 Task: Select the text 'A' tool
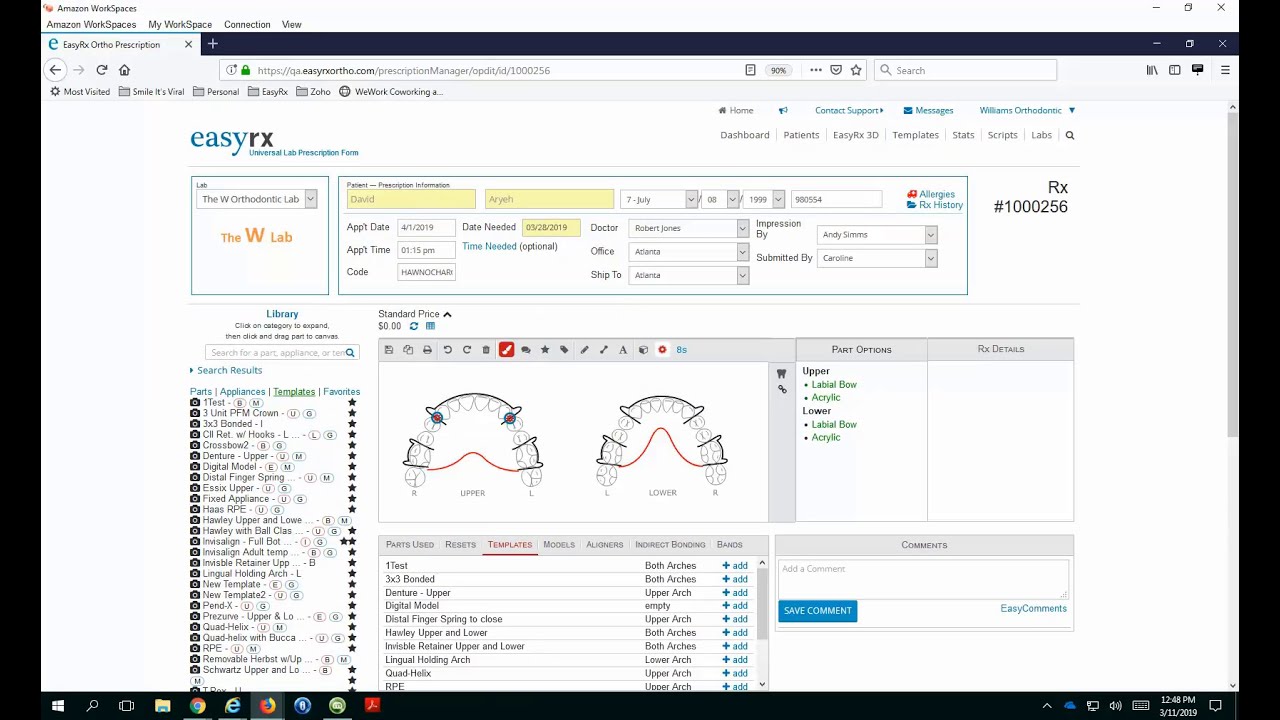tap(623, 350)
